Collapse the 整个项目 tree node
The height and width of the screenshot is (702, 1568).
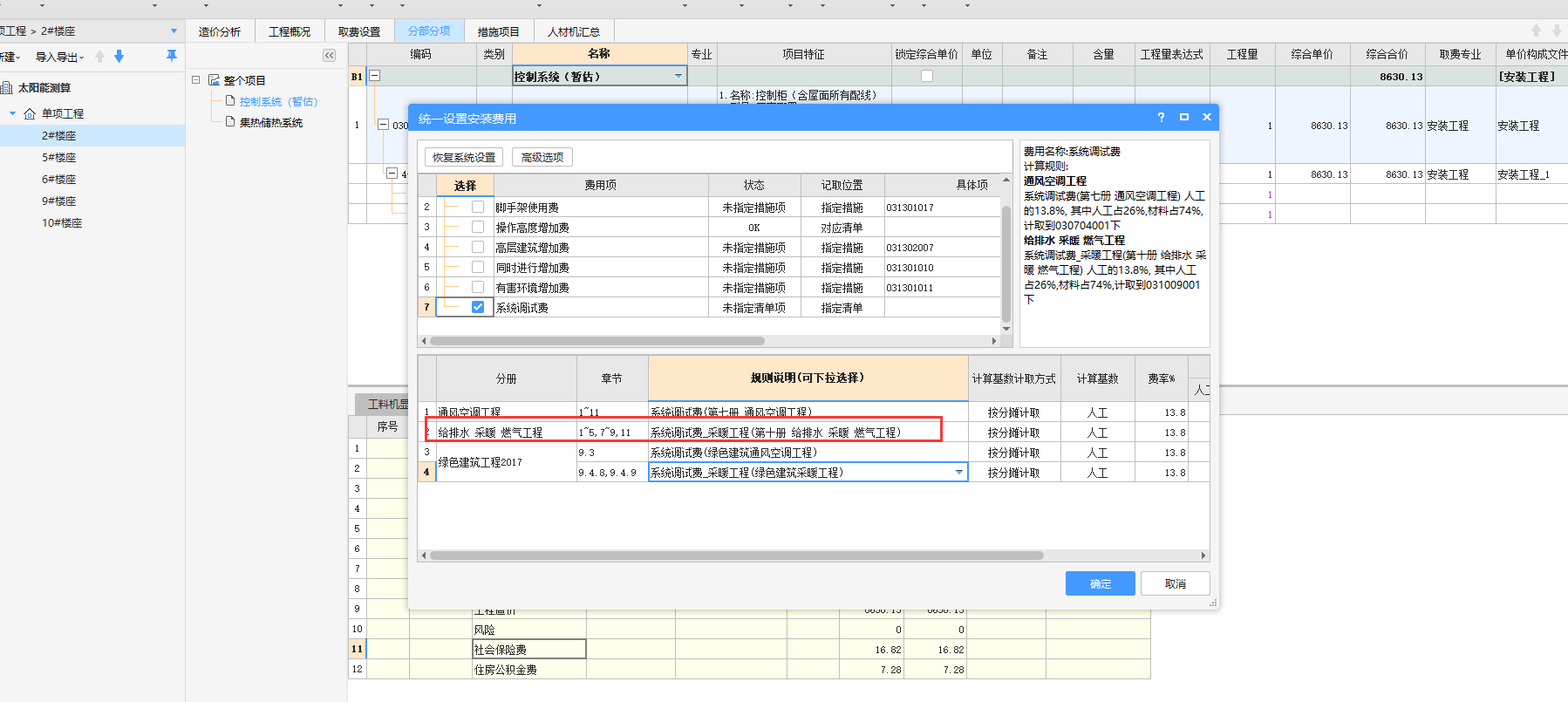point(196,79)
